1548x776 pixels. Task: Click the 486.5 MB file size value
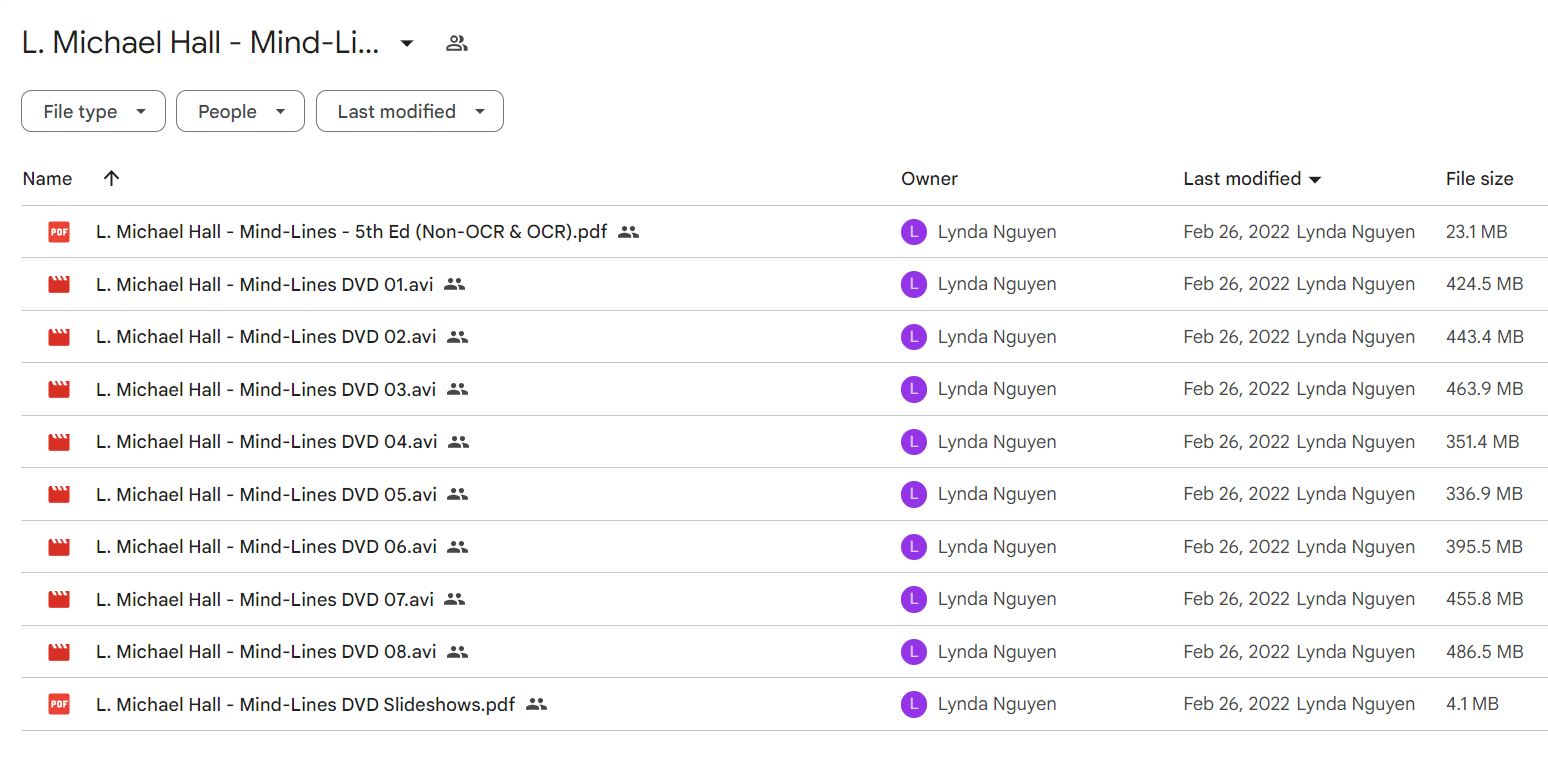(1484, 652)
